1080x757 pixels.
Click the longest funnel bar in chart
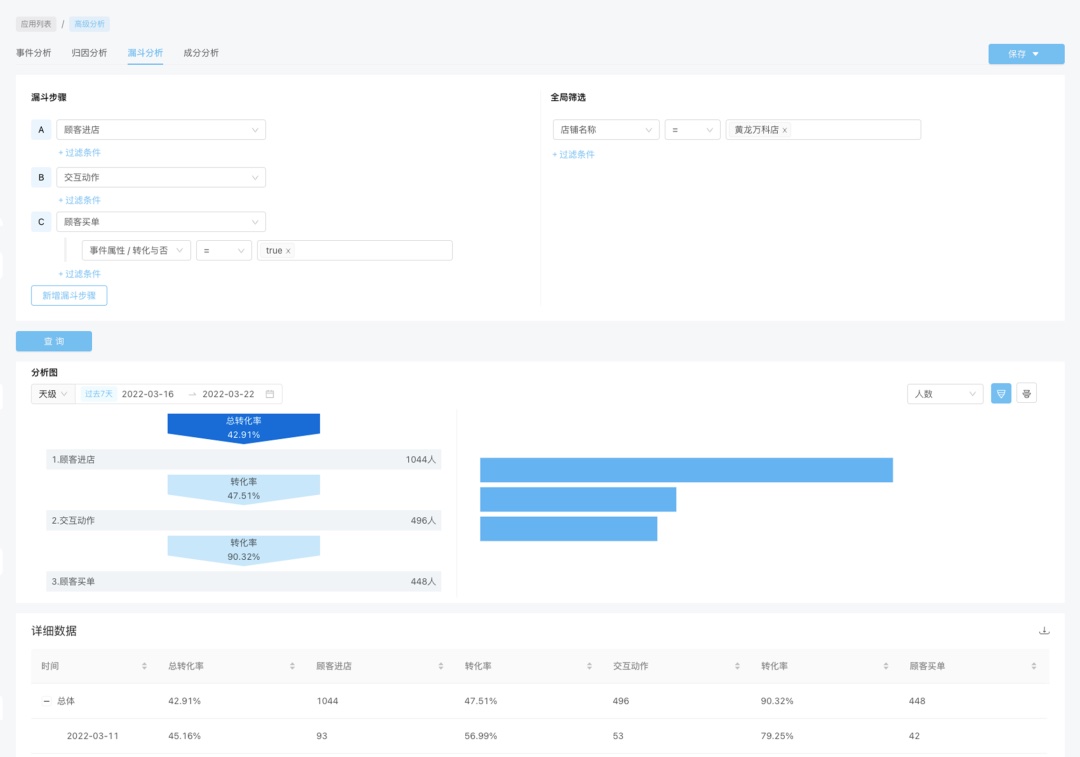[686, 470]
